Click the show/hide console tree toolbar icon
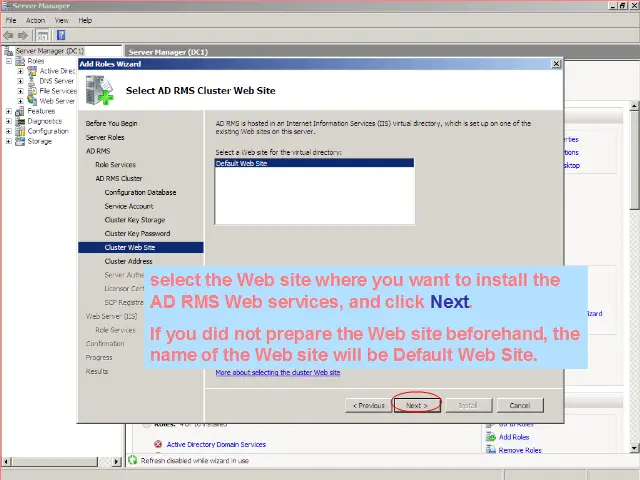640x480 pixels. click(43, 36)
